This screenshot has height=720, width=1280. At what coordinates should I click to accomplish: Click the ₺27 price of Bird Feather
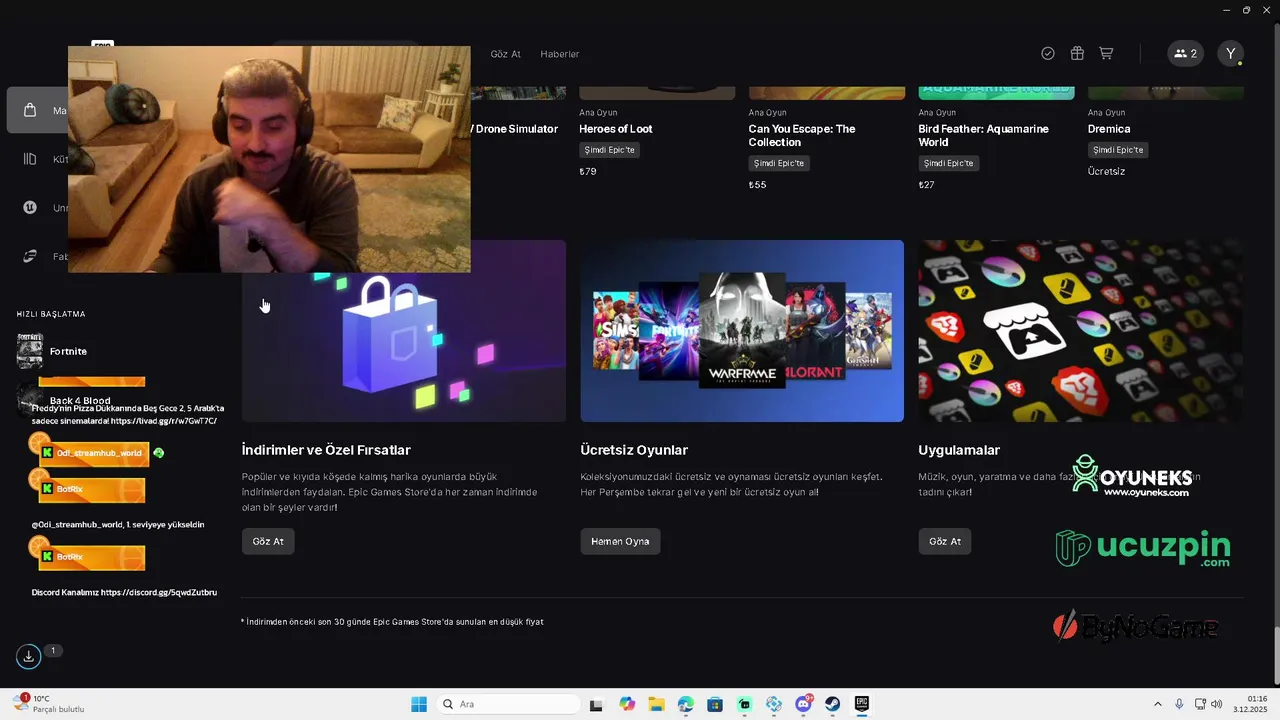[926, 185]
